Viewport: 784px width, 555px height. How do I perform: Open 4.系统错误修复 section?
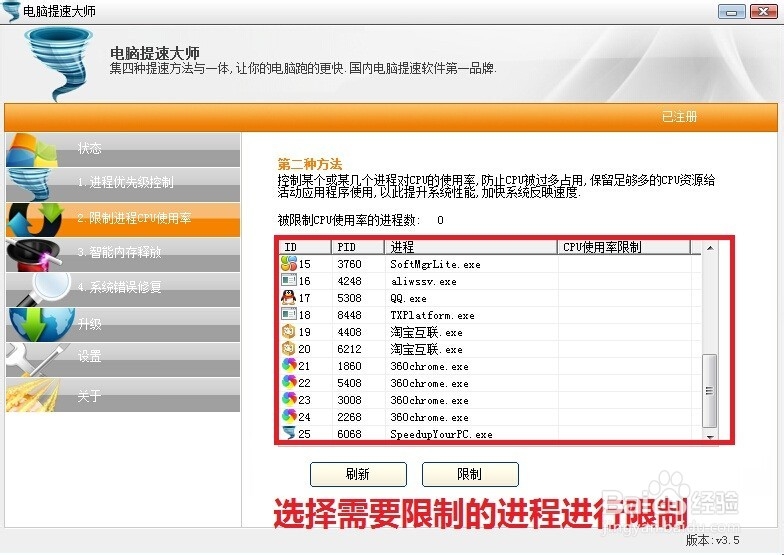coord(123,289)
